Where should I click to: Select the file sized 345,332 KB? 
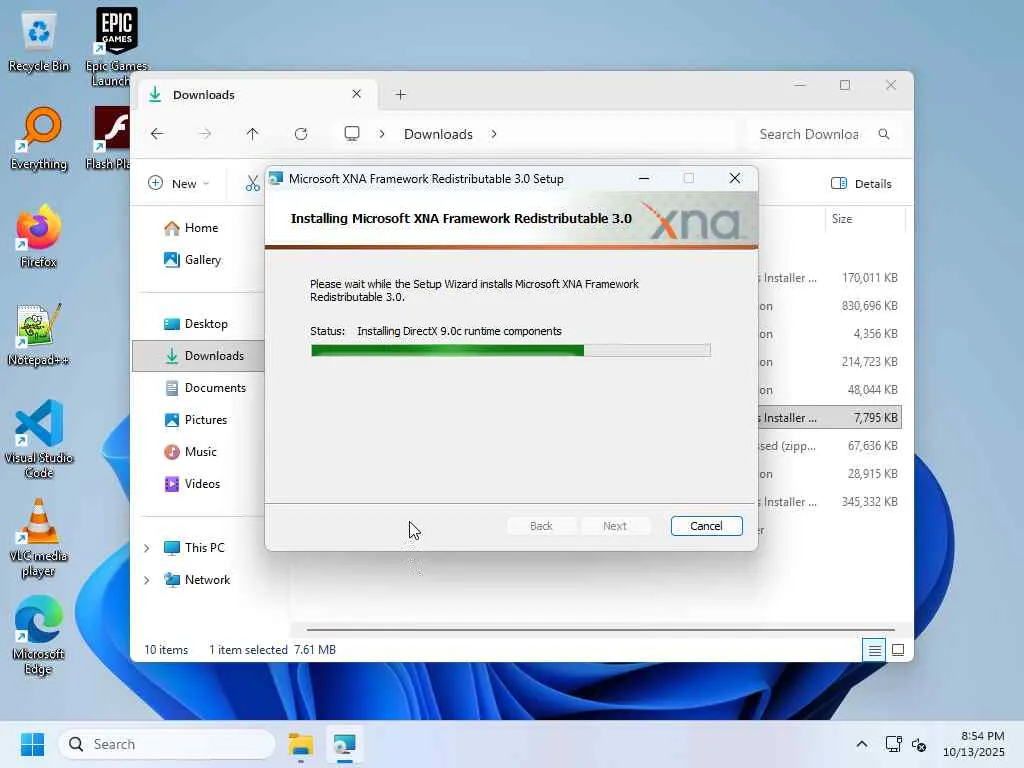pos(829,502)
